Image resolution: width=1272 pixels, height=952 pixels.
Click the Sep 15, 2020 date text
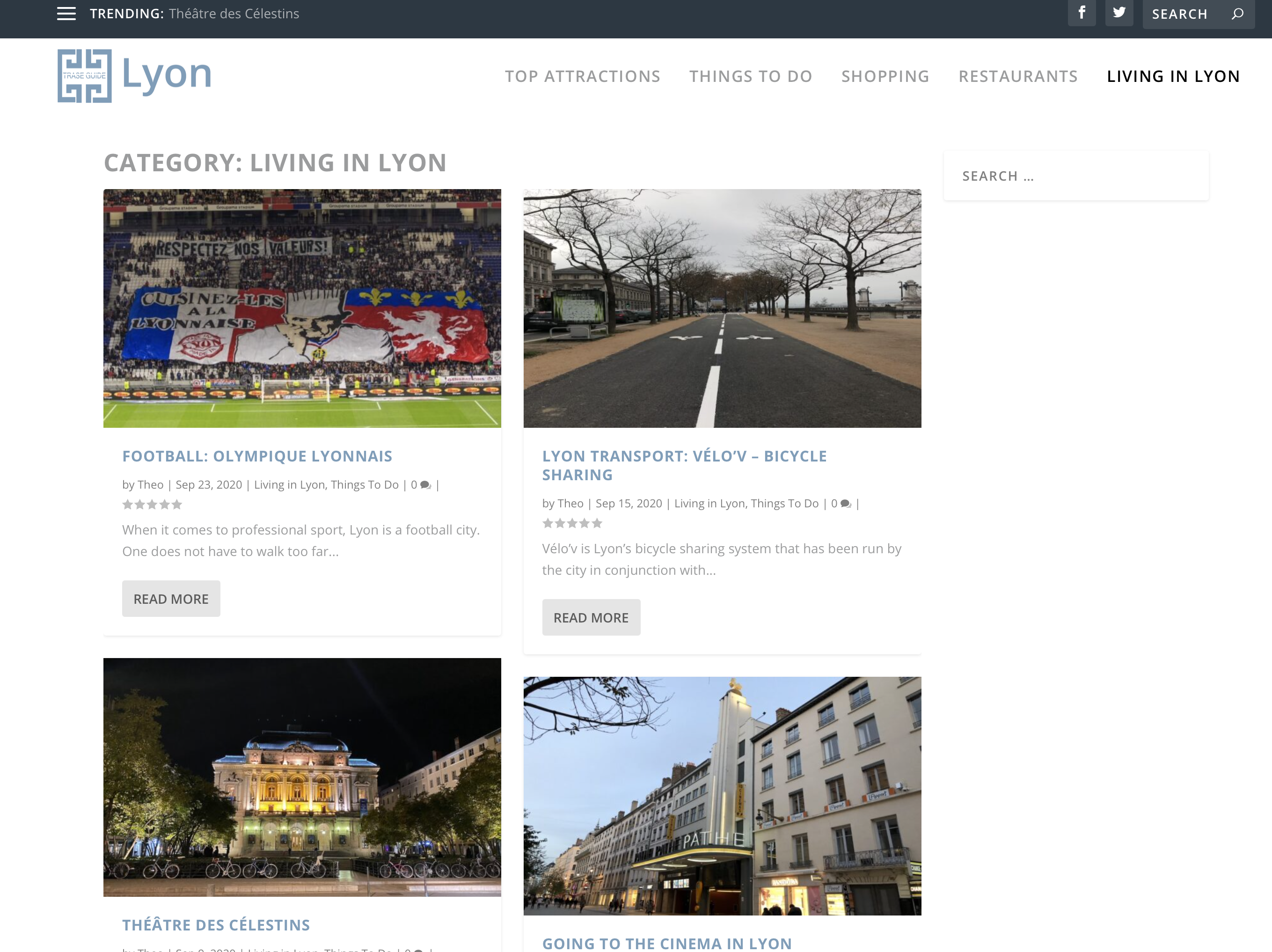[629, 504]
